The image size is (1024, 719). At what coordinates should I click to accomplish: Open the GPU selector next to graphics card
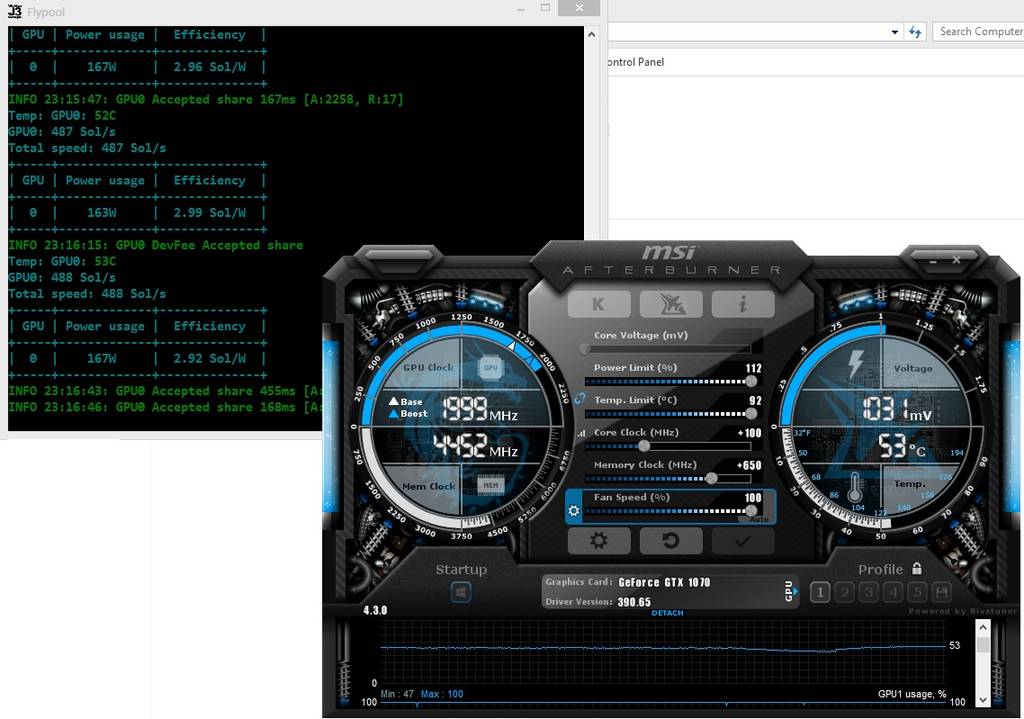pos(789,591)
